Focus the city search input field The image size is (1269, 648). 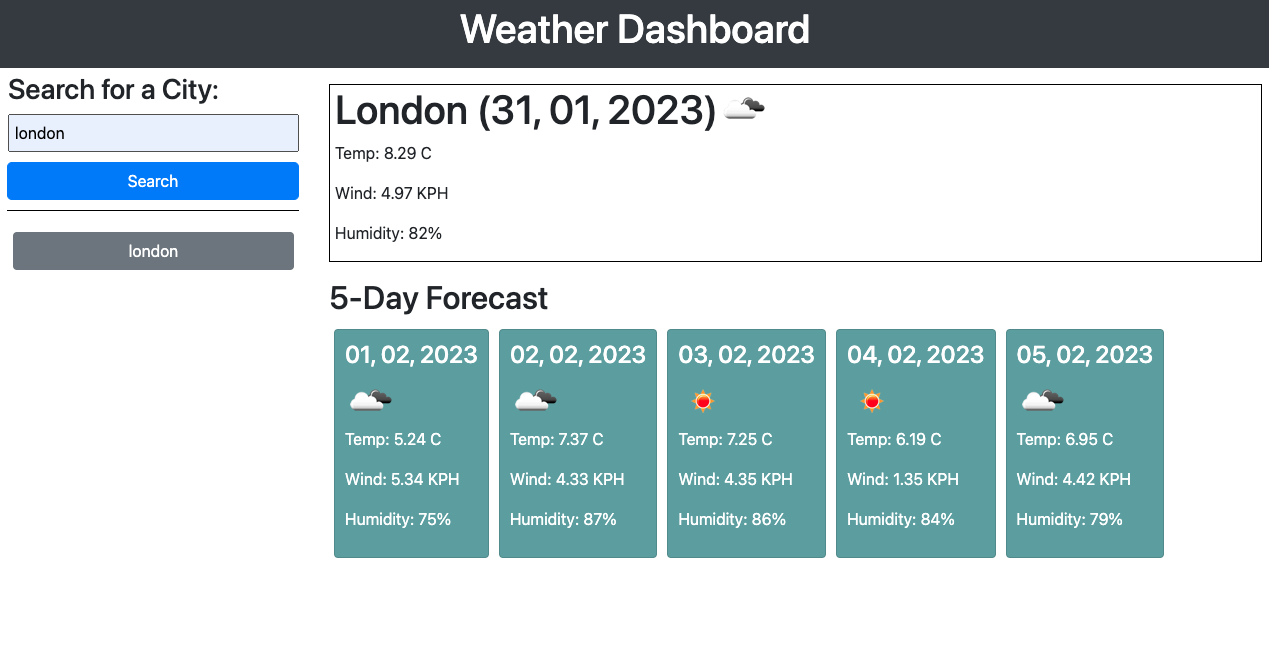click(x=153, y=133)
